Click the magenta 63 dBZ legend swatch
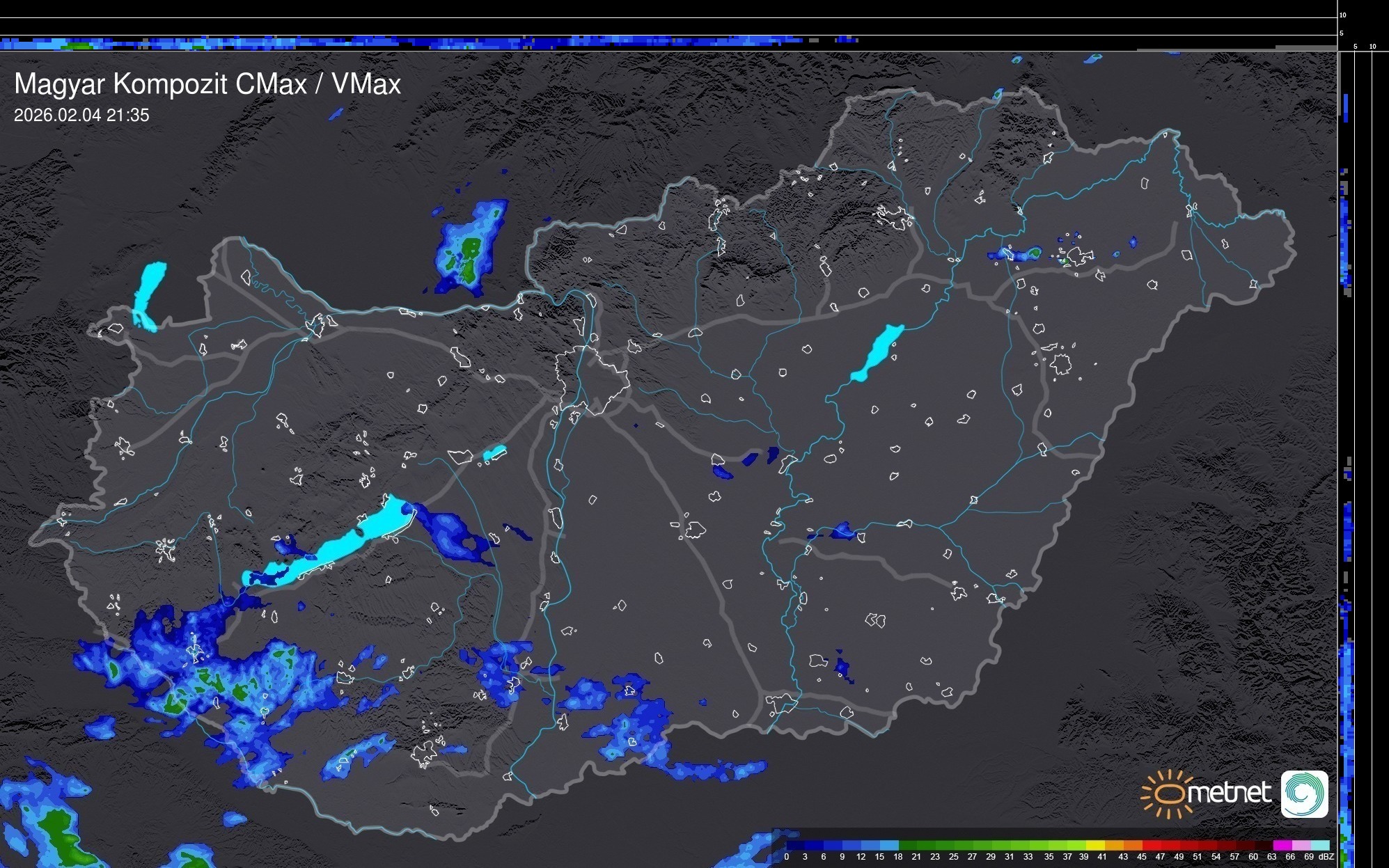The image size is (1389, 868). (1282, 846)
